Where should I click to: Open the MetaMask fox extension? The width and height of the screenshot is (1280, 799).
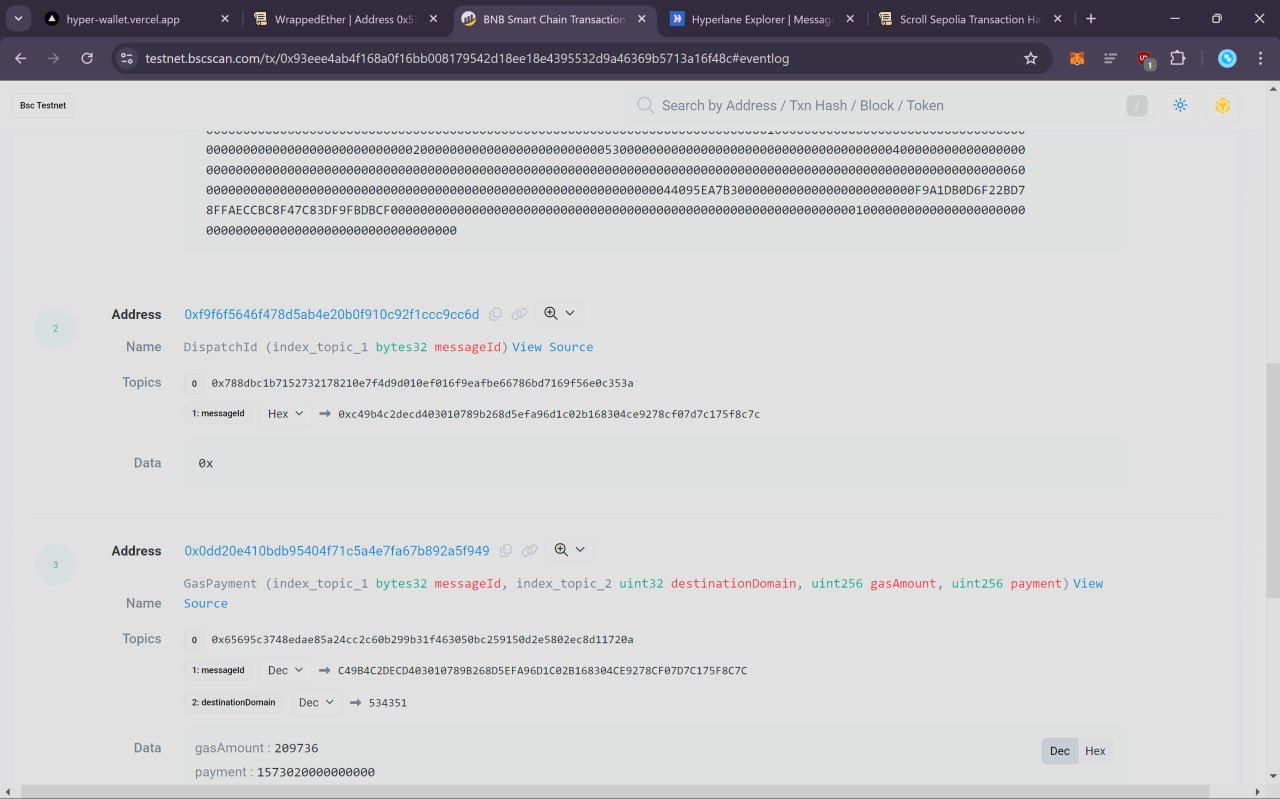point(1077,59)
